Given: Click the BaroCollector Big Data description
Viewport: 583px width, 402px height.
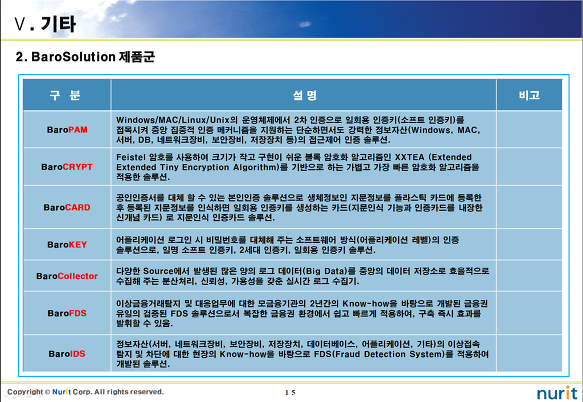Looking at the screenshot, I should pos(303,276).
